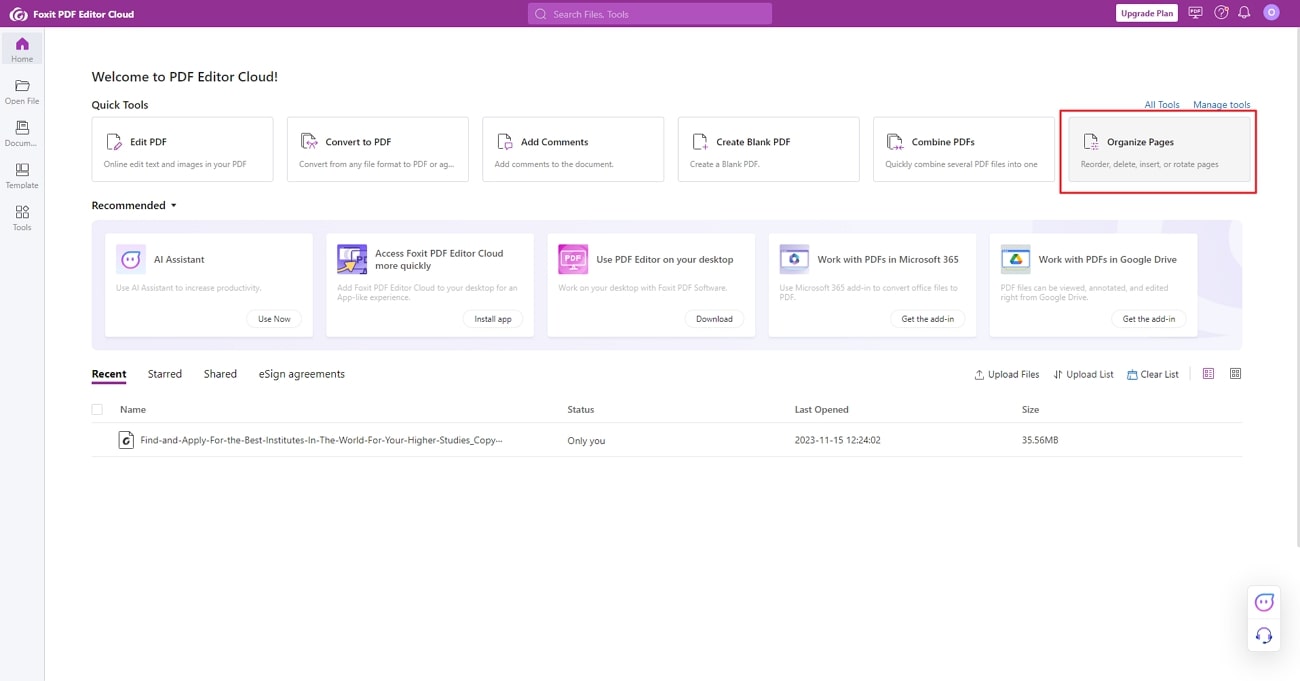Open the floating AI assistant chat icon

(x=1264, y=602)
